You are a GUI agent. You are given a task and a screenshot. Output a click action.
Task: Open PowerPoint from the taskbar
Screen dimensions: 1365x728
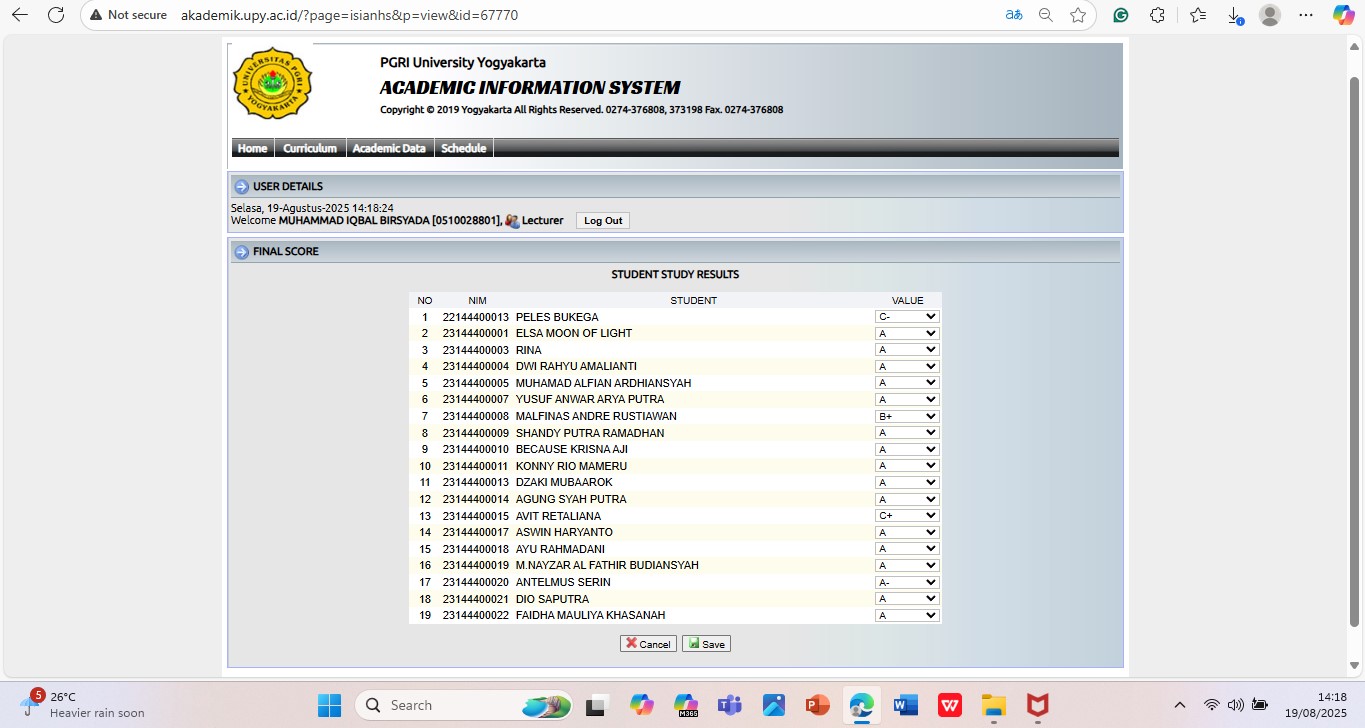click(817, 705)
